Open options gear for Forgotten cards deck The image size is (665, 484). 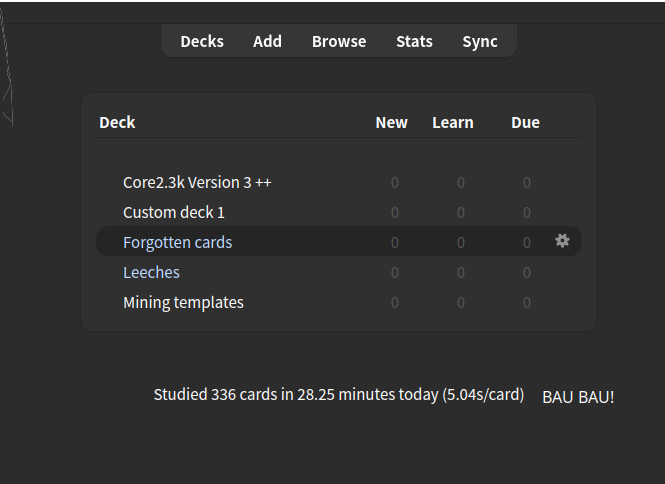pos(562,241)
